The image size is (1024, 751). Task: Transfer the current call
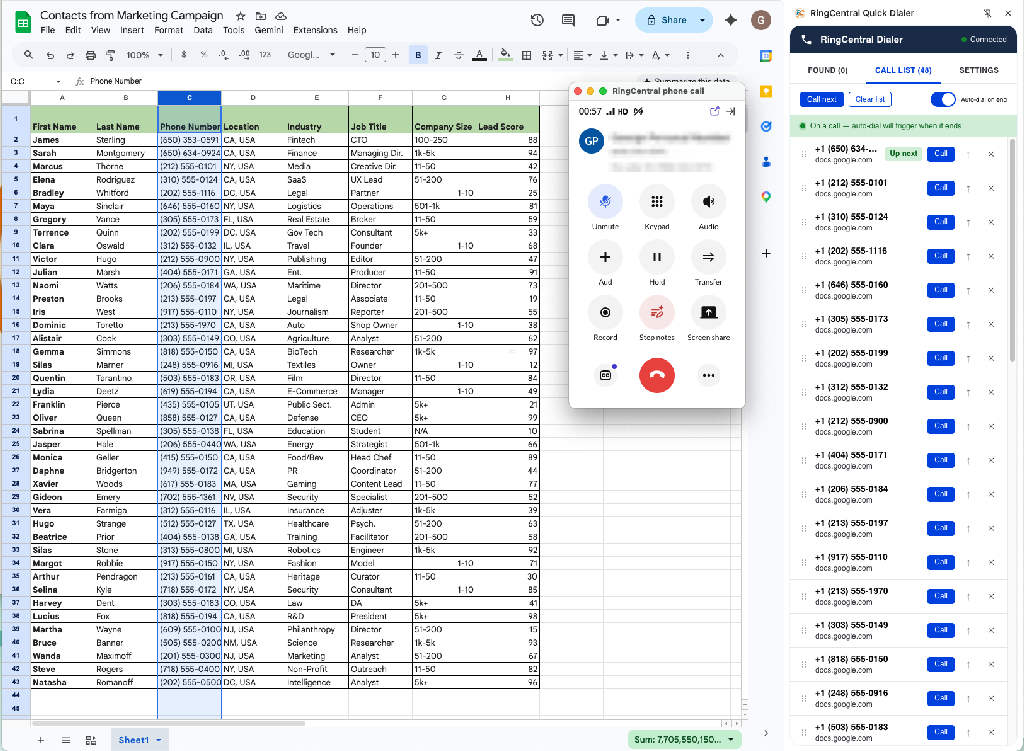click(x=708, y=257)
